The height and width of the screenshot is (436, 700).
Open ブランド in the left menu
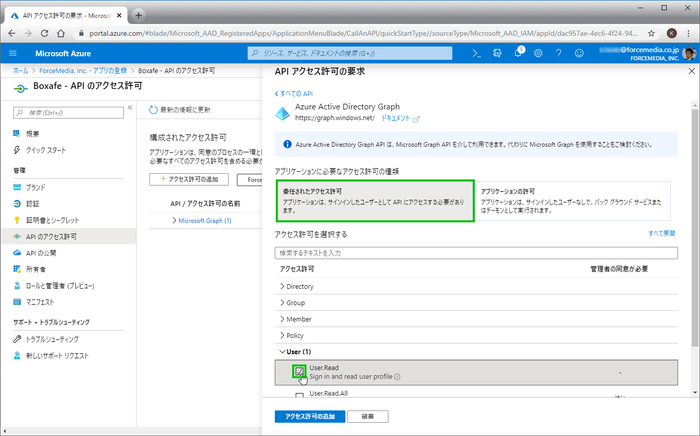[35, 187]
